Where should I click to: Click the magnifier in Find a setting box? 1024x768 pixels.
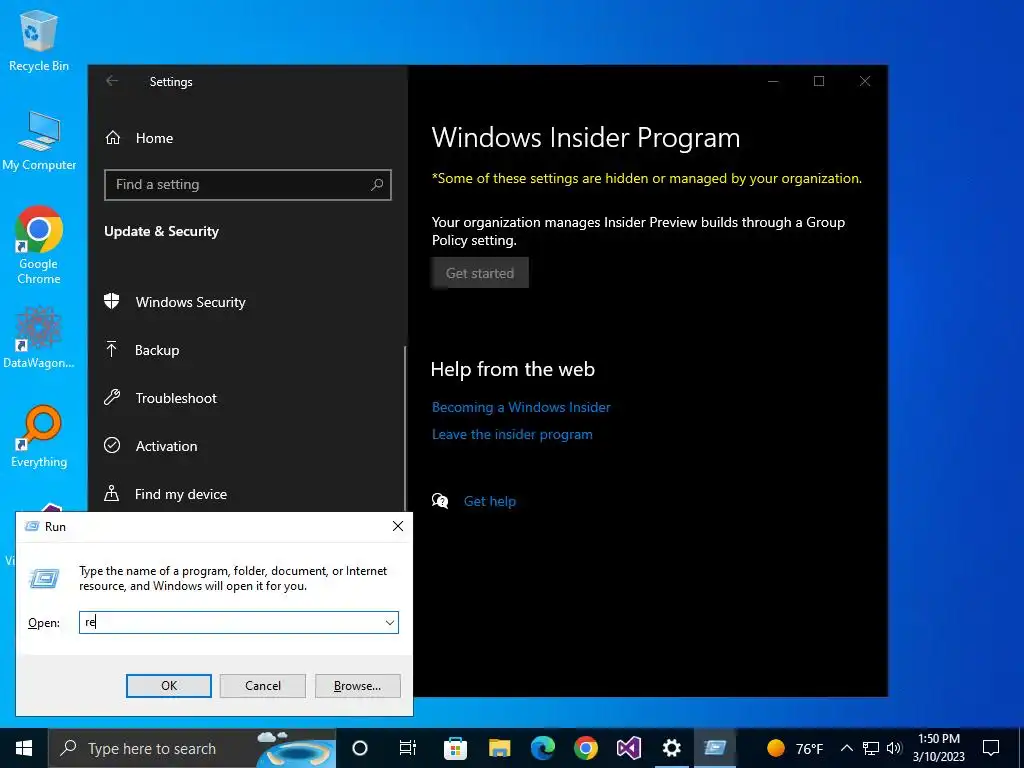pyautogui.click(x=377, y=185)
